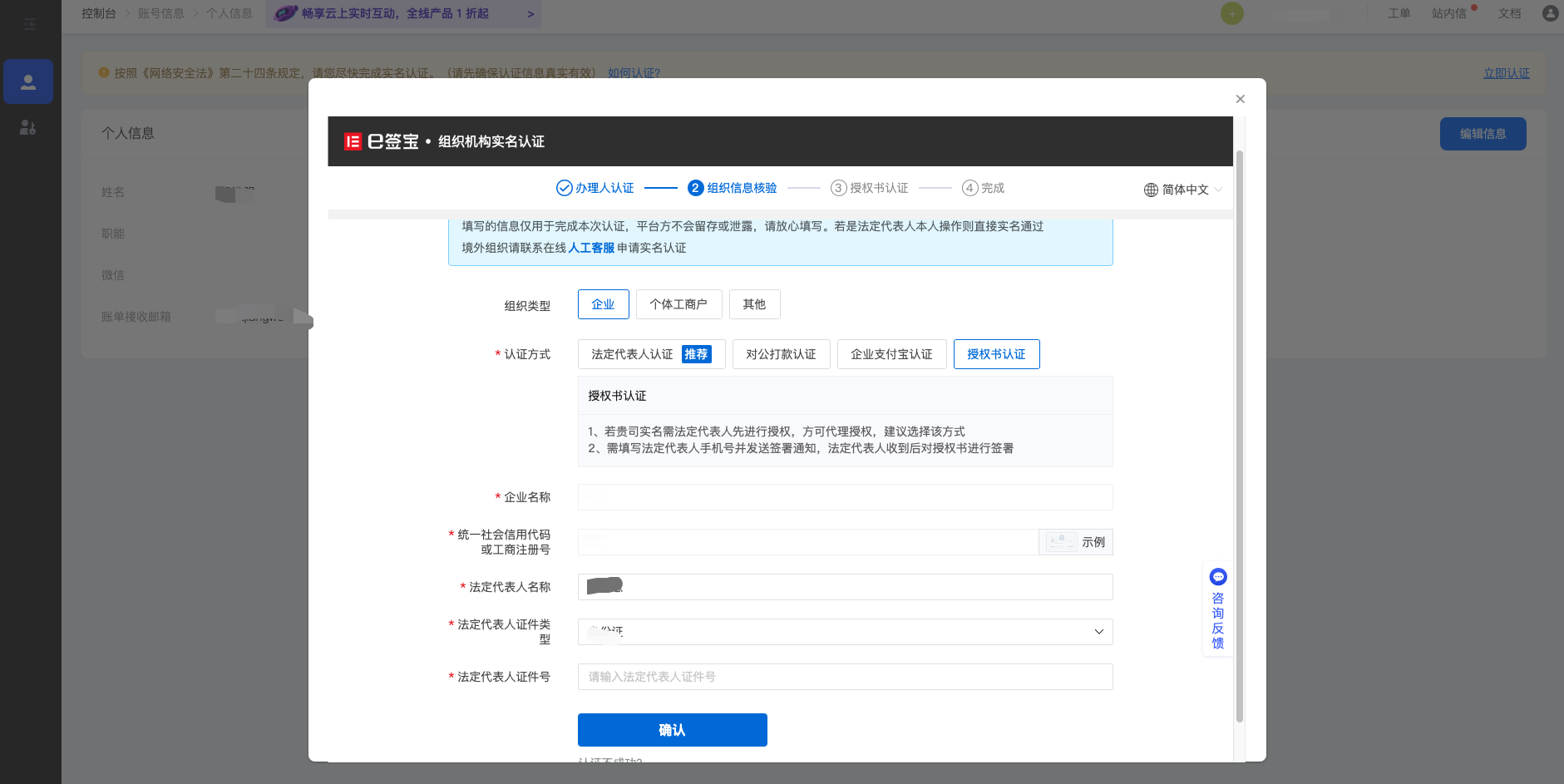The height and width of the screenshot is (784, 1564).
Task: Open 站内信 in top navigation
Action: (1448, 13)
